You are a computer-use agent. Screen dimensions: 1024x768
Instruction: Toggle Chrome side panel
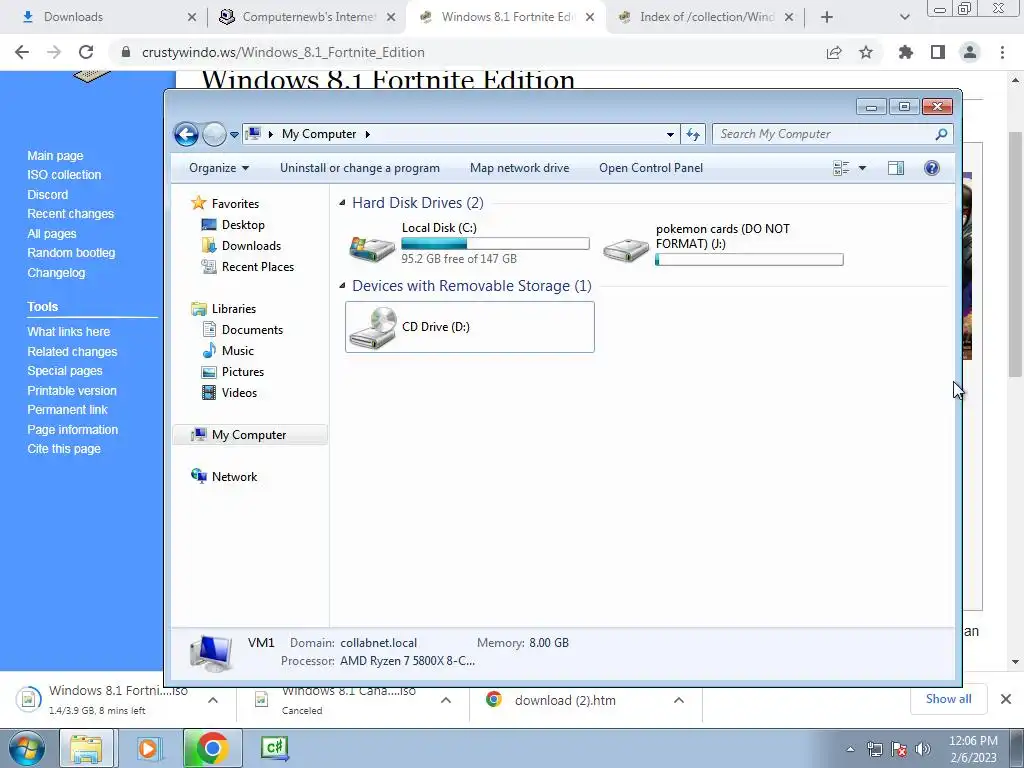(x=938, y=52)
